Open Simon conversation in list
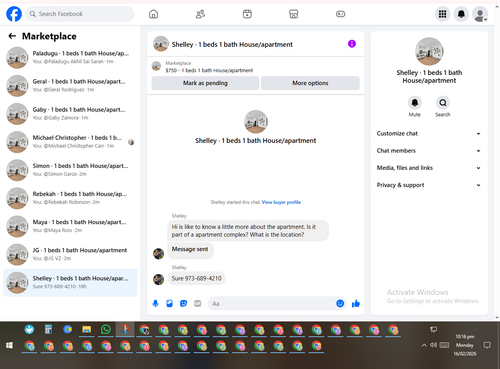500x369 pixels. pos(70,170)
